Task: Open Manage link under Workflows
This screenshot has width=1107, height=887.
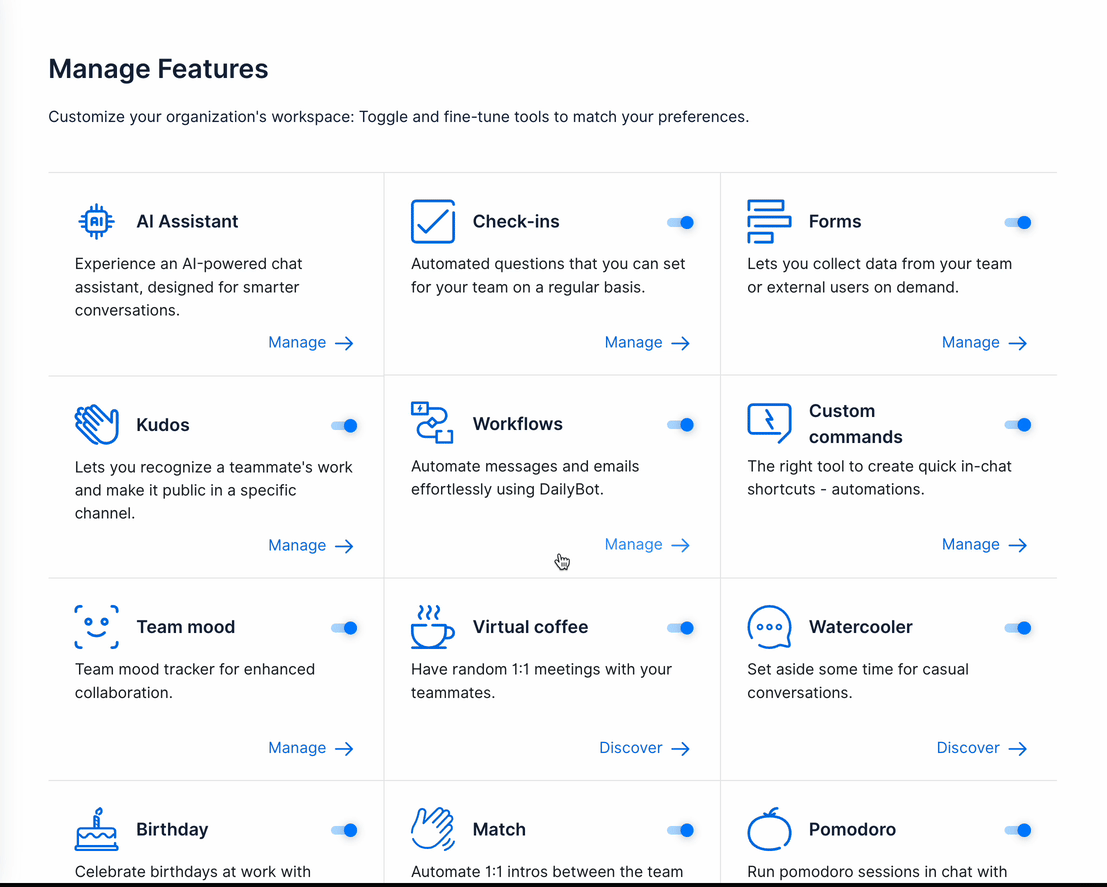Action: click(x=647, y=545)
